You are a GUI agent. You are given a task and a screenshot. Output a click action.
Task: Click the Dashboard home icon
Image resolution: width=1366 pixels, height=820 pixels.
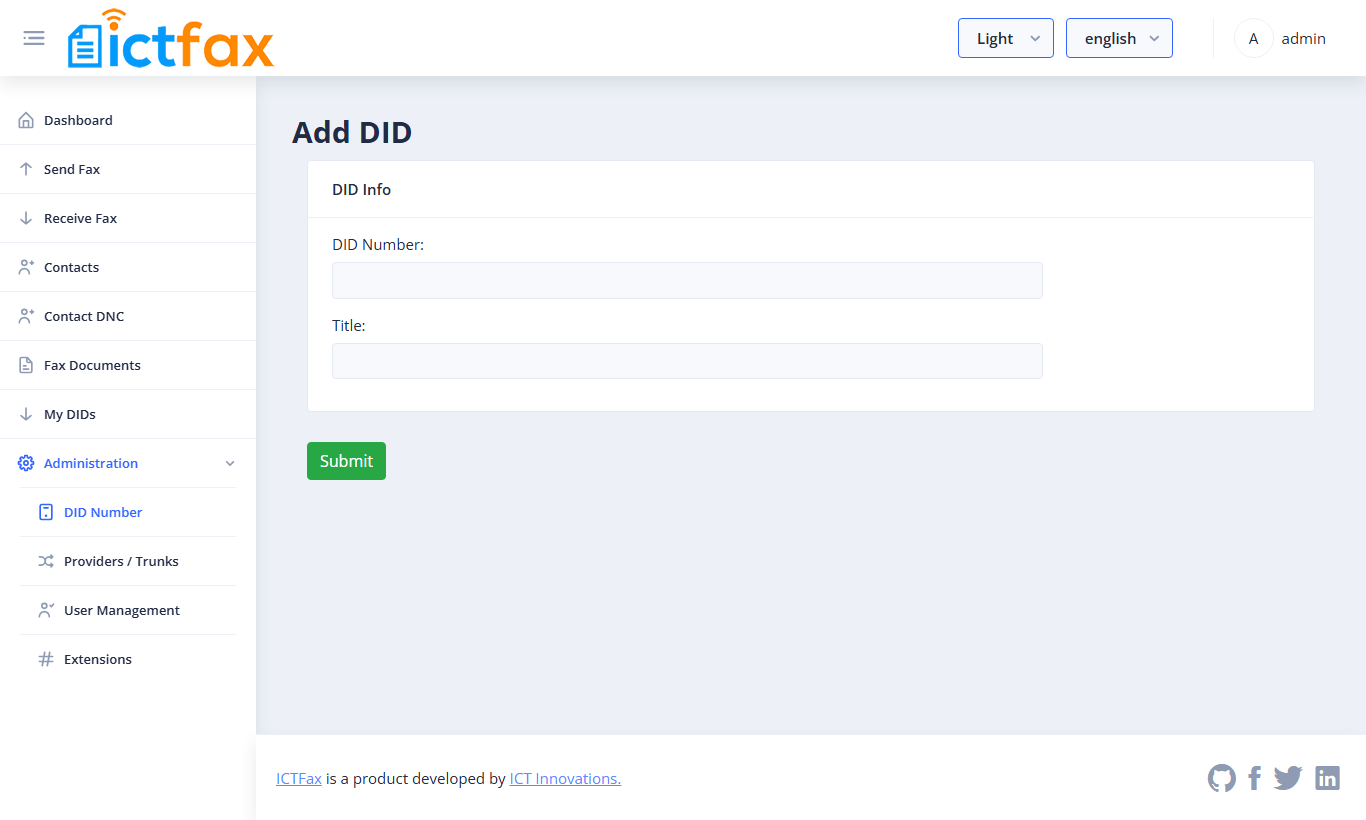(26, 120)
